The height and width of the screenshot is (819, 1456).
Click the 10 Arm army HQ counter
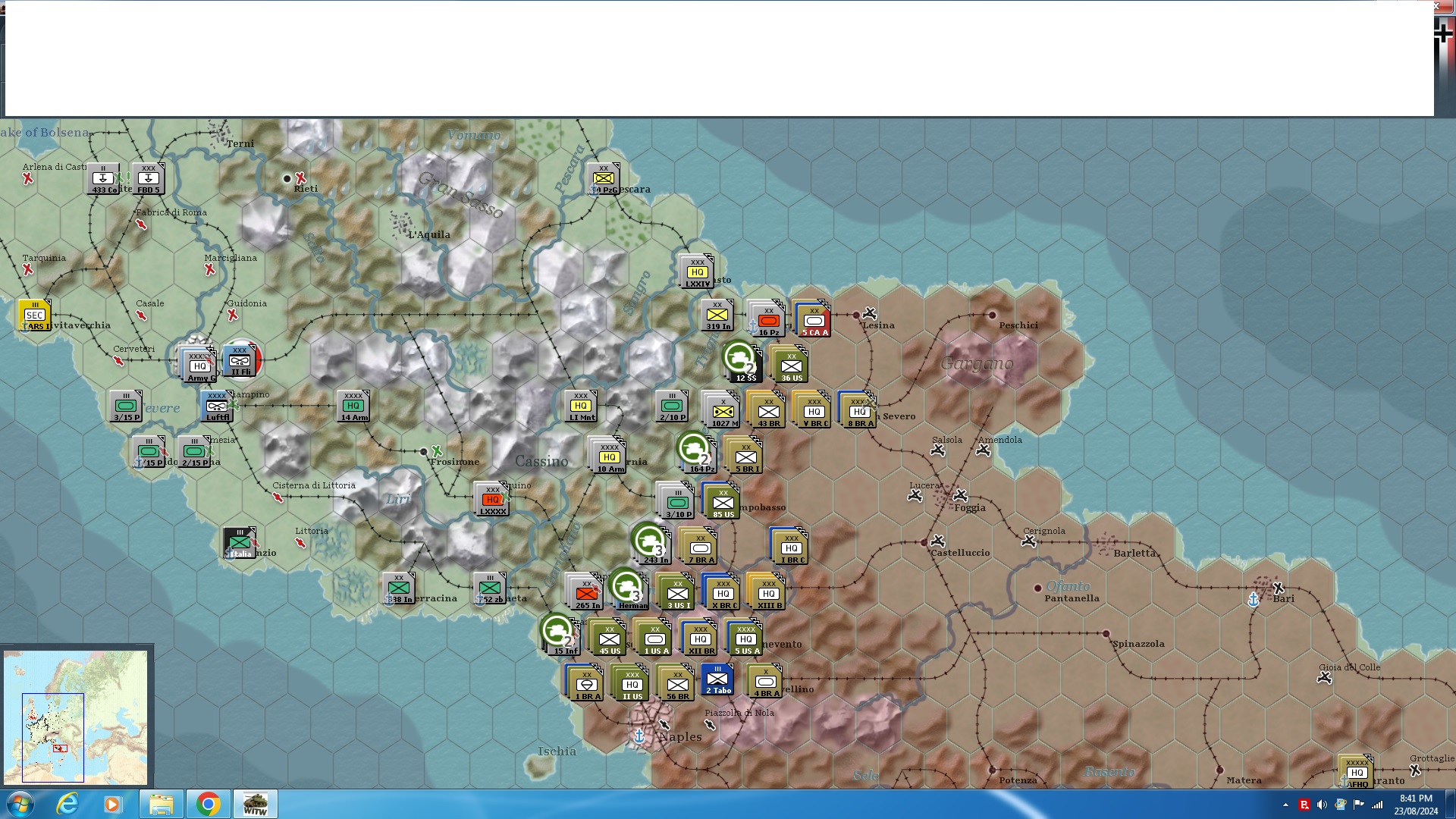pos(610,457)
